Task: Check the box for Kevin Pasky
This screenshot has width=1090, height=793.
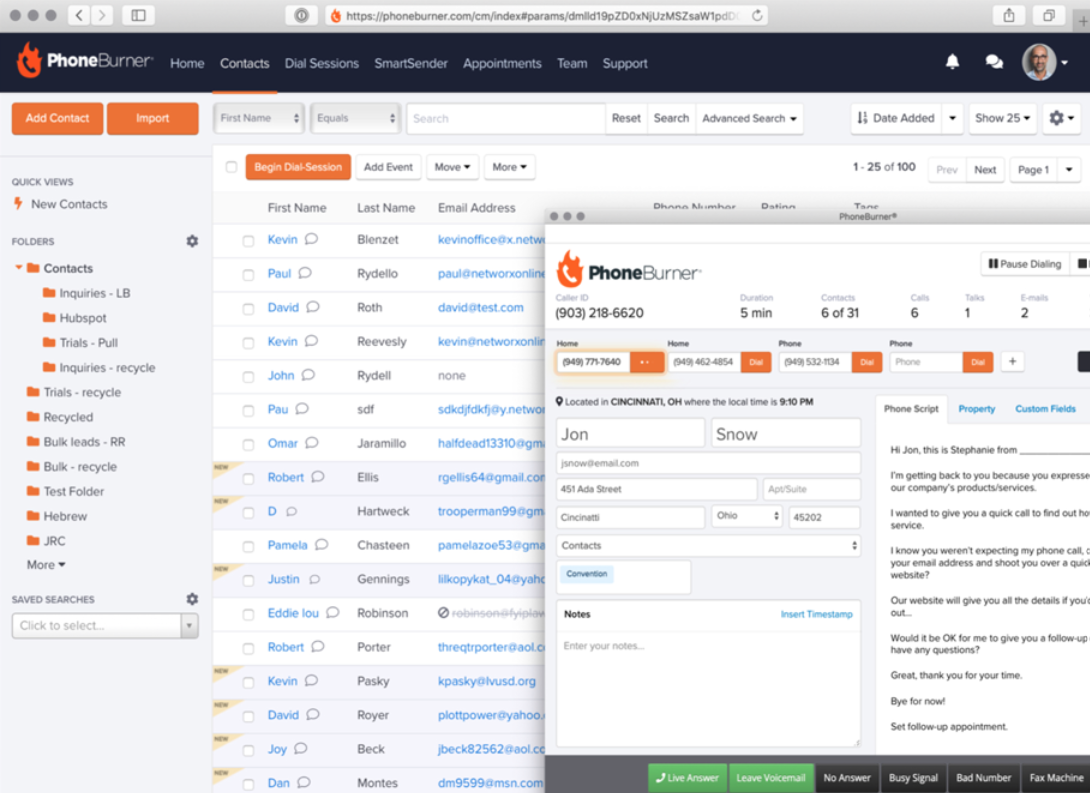Action: pos(248,682)
